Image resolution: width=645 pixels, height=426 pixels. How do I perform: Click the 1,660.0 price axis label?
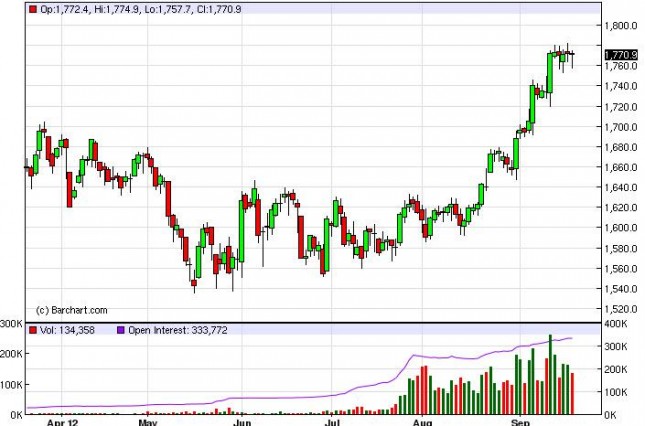621,167
